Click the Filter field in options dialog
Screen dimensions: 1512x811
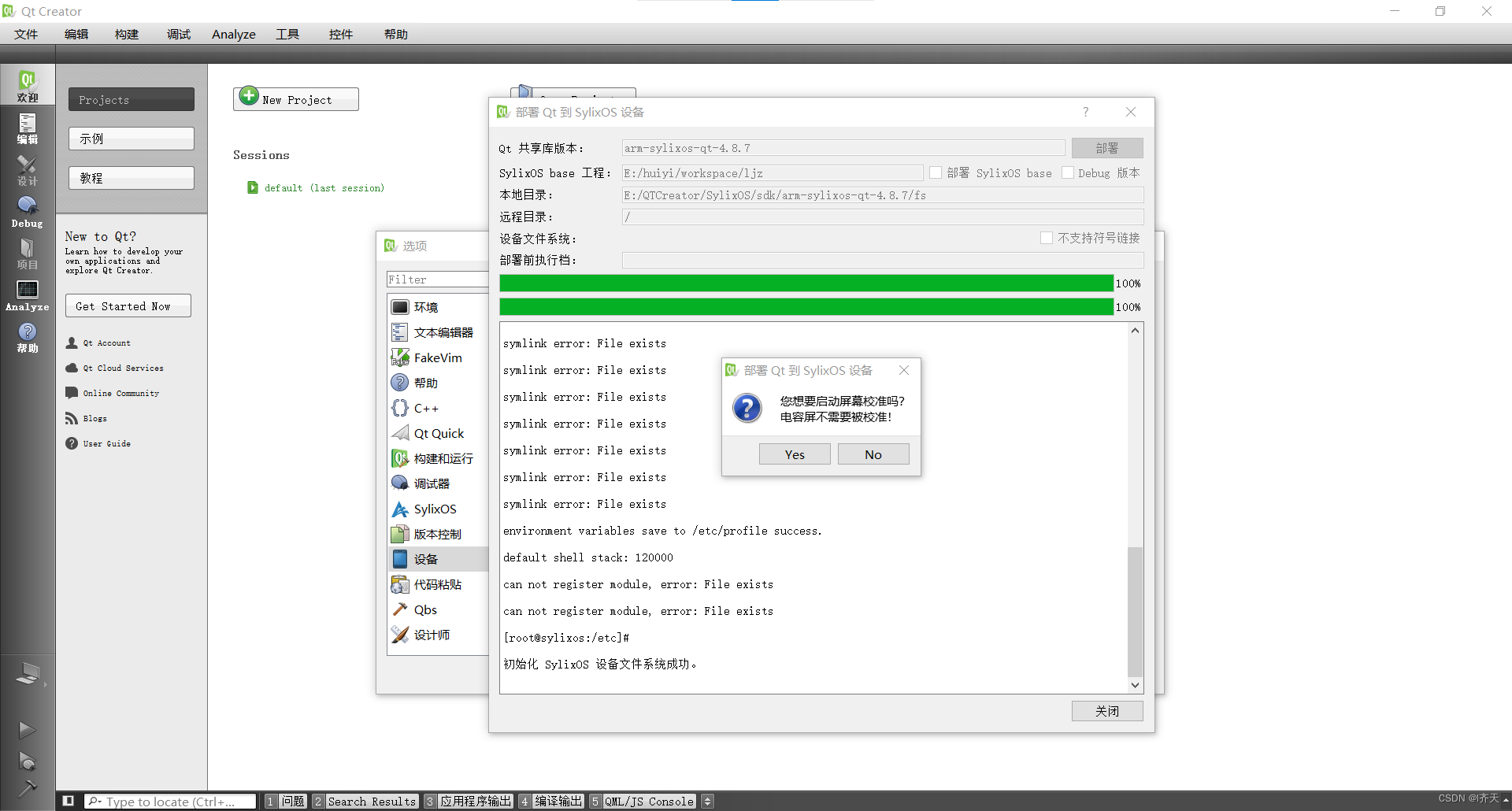click(x=438, y=280)
